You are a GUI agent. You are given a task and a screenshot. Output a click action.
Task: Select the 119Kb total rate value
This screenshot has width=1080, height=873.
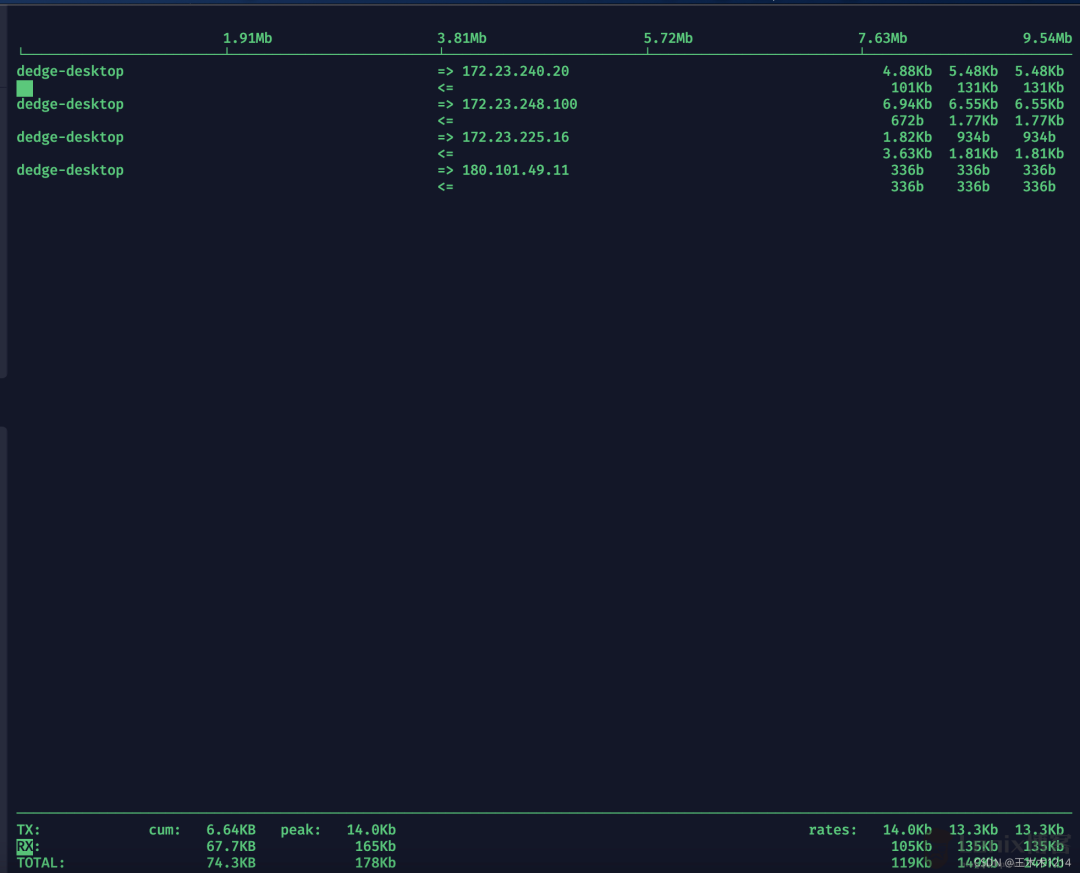(911, 863)
